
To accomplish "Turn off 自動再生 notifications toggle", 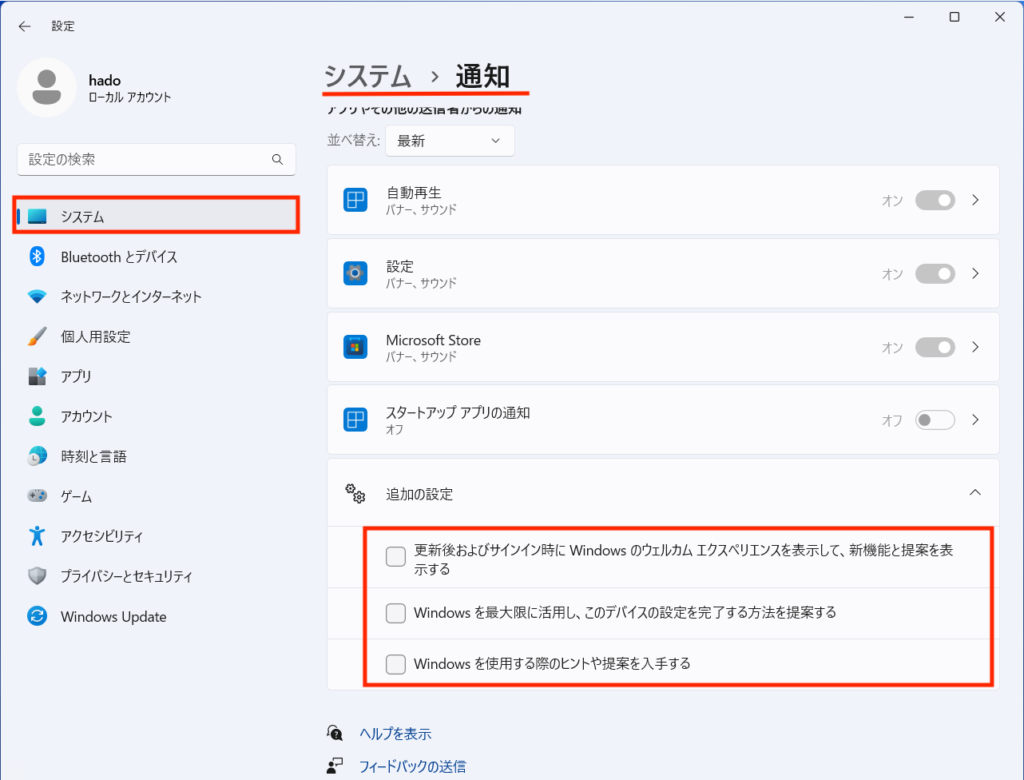I will pos(935,200).
